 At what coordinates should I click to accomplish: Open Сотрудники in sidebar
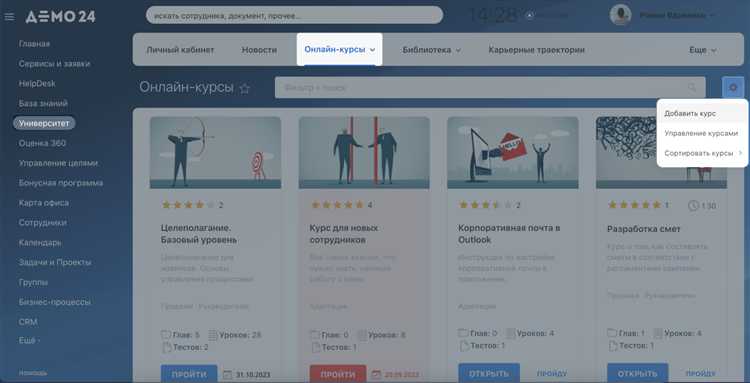[43, 223]
